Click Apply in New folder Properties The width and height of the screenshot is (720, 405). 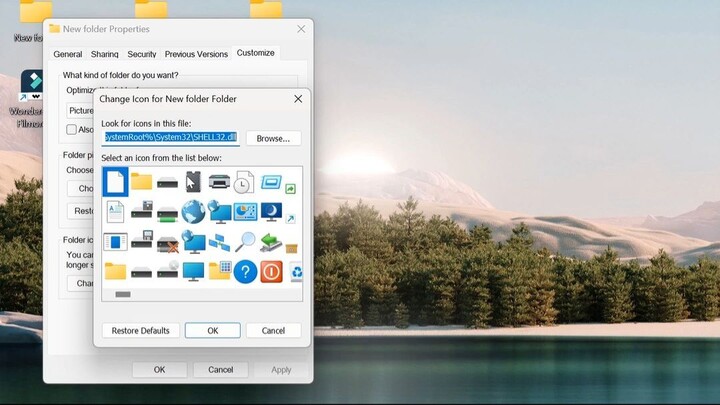281,370
